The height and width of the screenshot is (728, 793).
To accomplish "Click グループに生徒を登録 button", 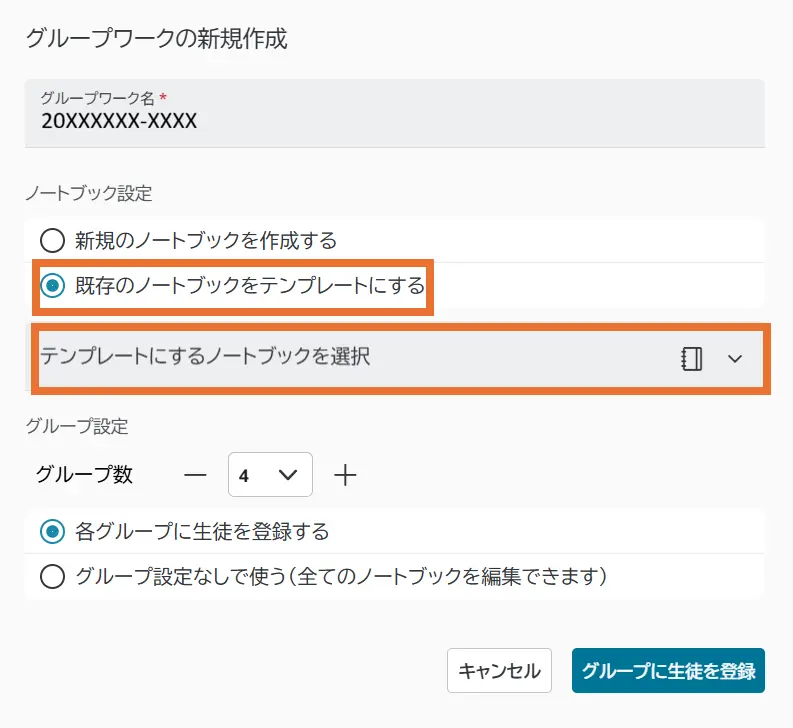I will pos(668,670).
